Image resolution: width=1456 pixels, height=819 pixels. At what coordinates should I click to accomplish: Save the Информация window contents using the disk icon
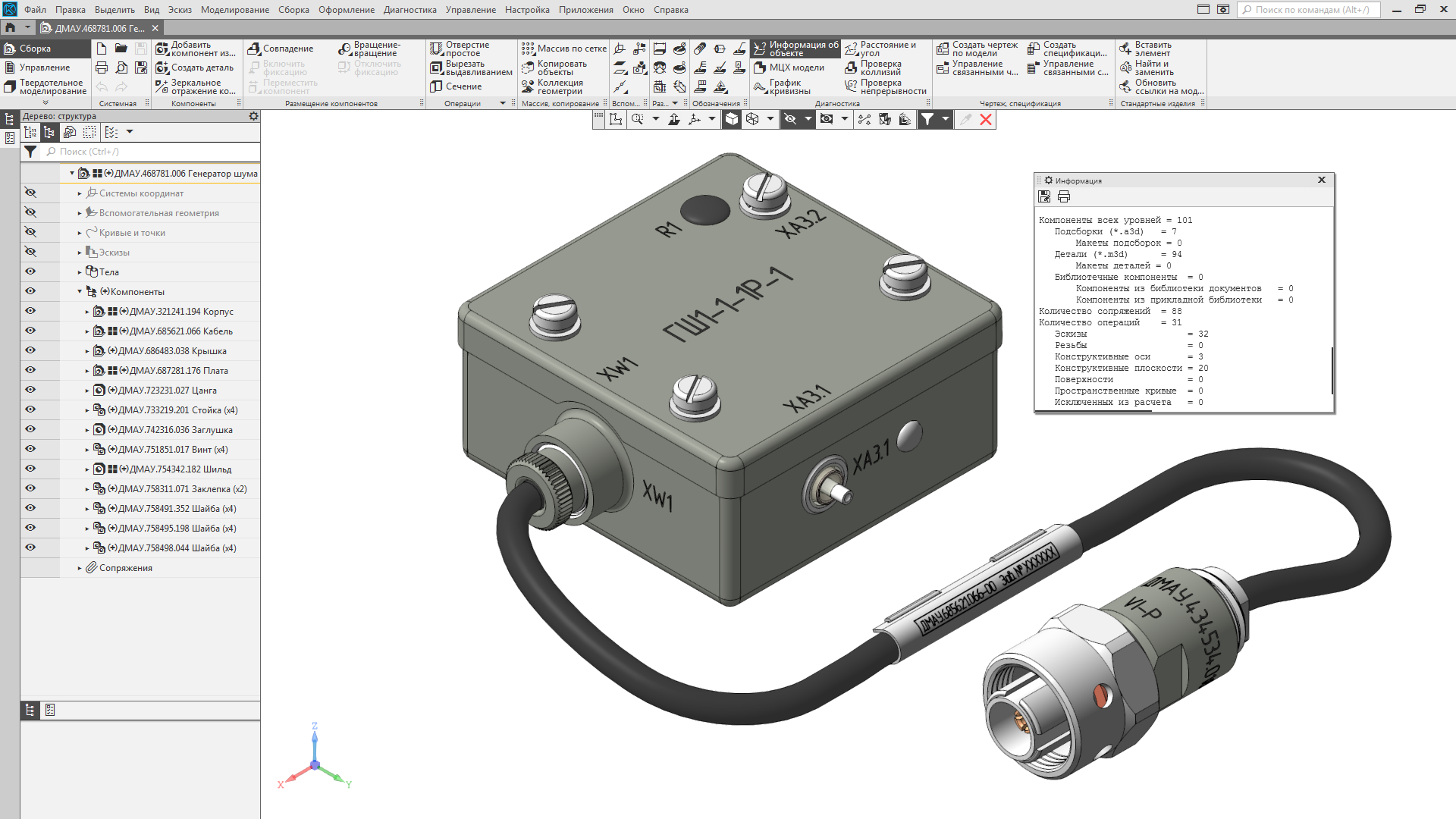(1044, 196)
